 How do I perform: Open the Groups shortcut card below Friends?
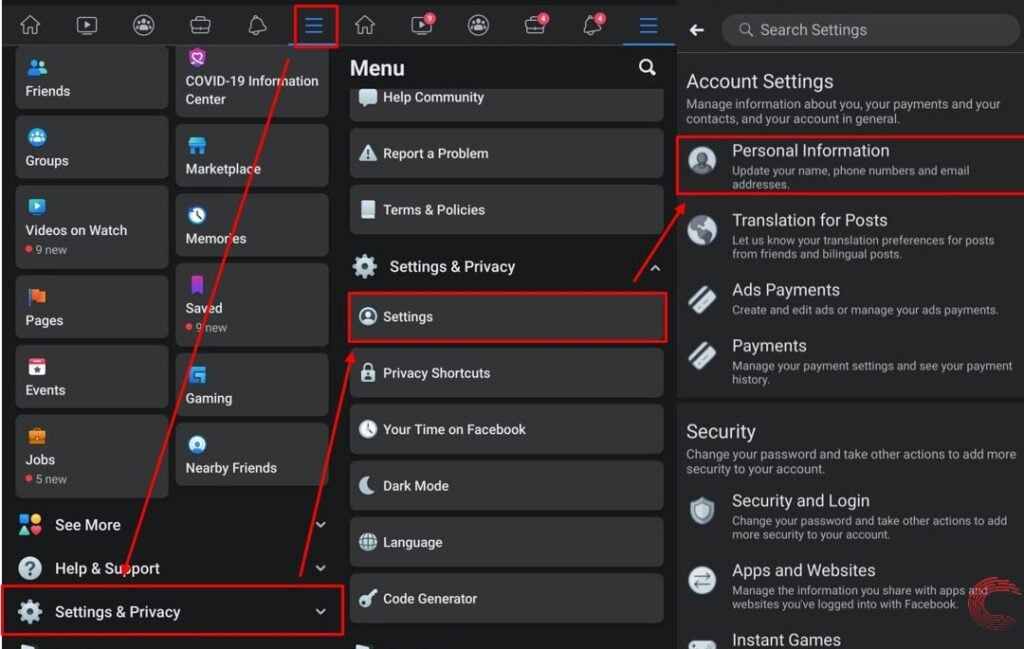pyautogui.click(x=92, y=148)
